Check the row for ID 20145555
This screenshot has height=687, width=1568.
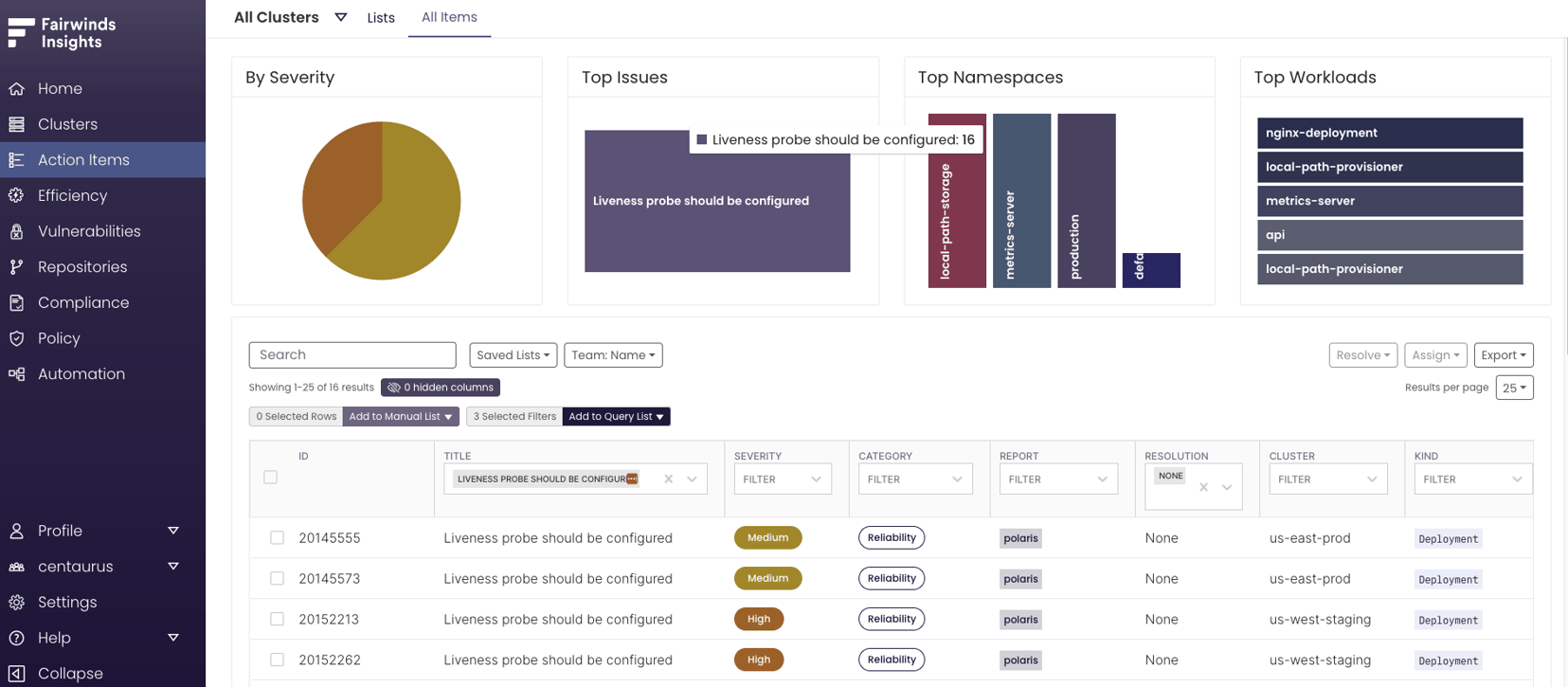pos(277,537)
